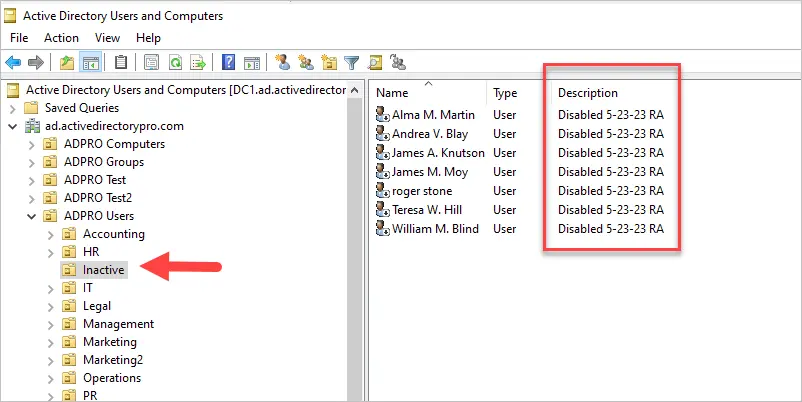Select the Inactive OU in the tree
802x402 pixels.
coord(103,270)
